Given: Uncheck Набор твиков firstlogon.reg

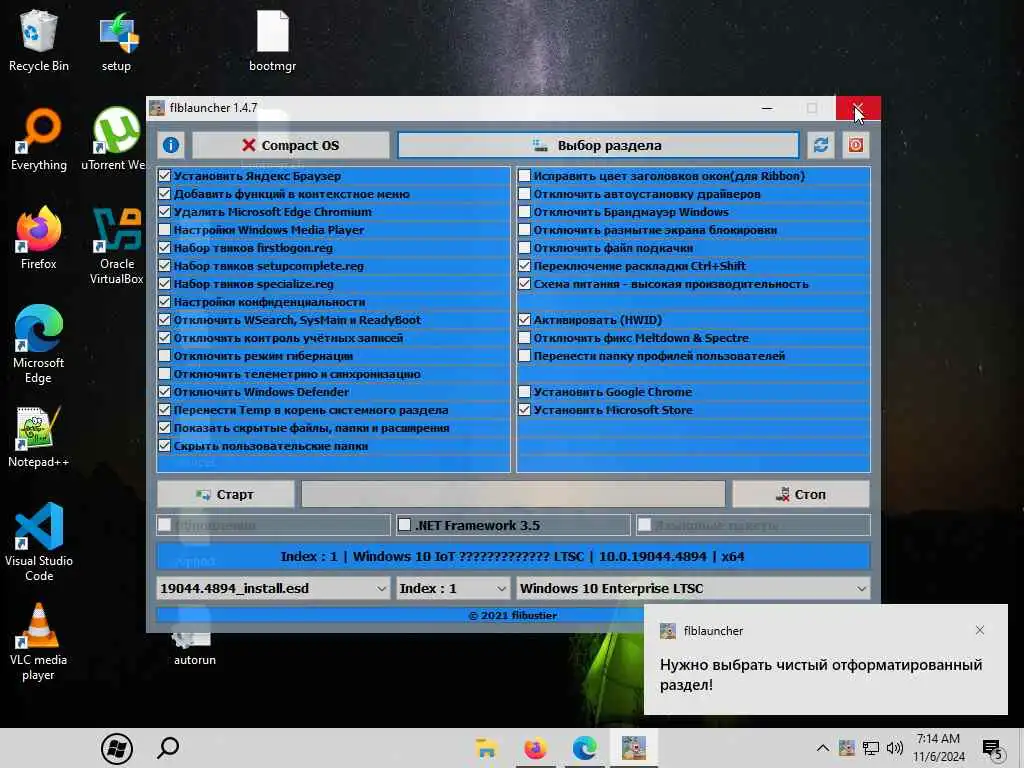Looking at the screenshot, I should pyautogui.click(x=165, y=248).
